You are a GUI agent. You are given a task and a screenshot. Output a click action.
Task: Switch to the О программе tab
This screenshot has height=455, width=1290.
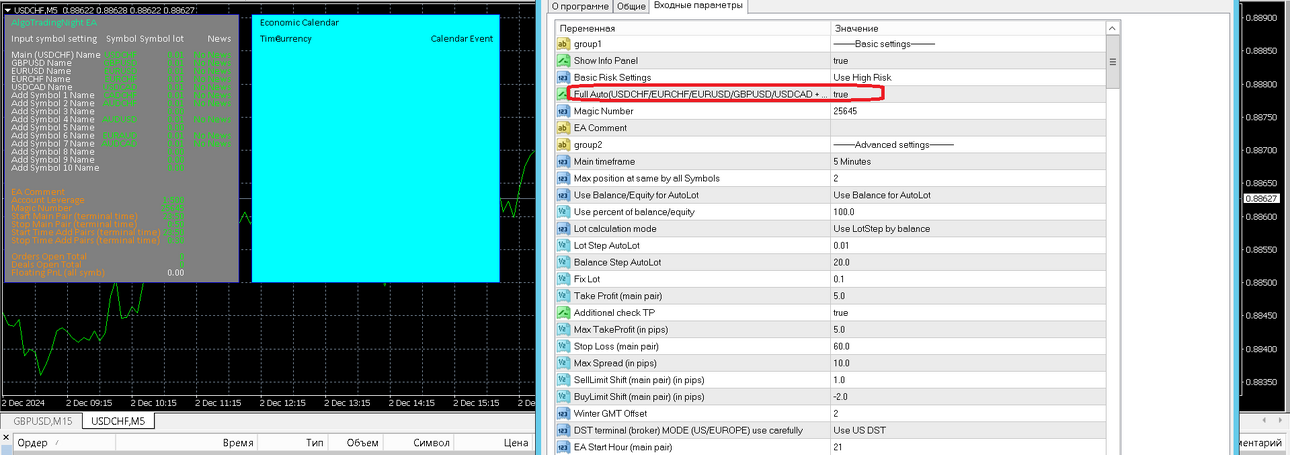pos(580,6)
